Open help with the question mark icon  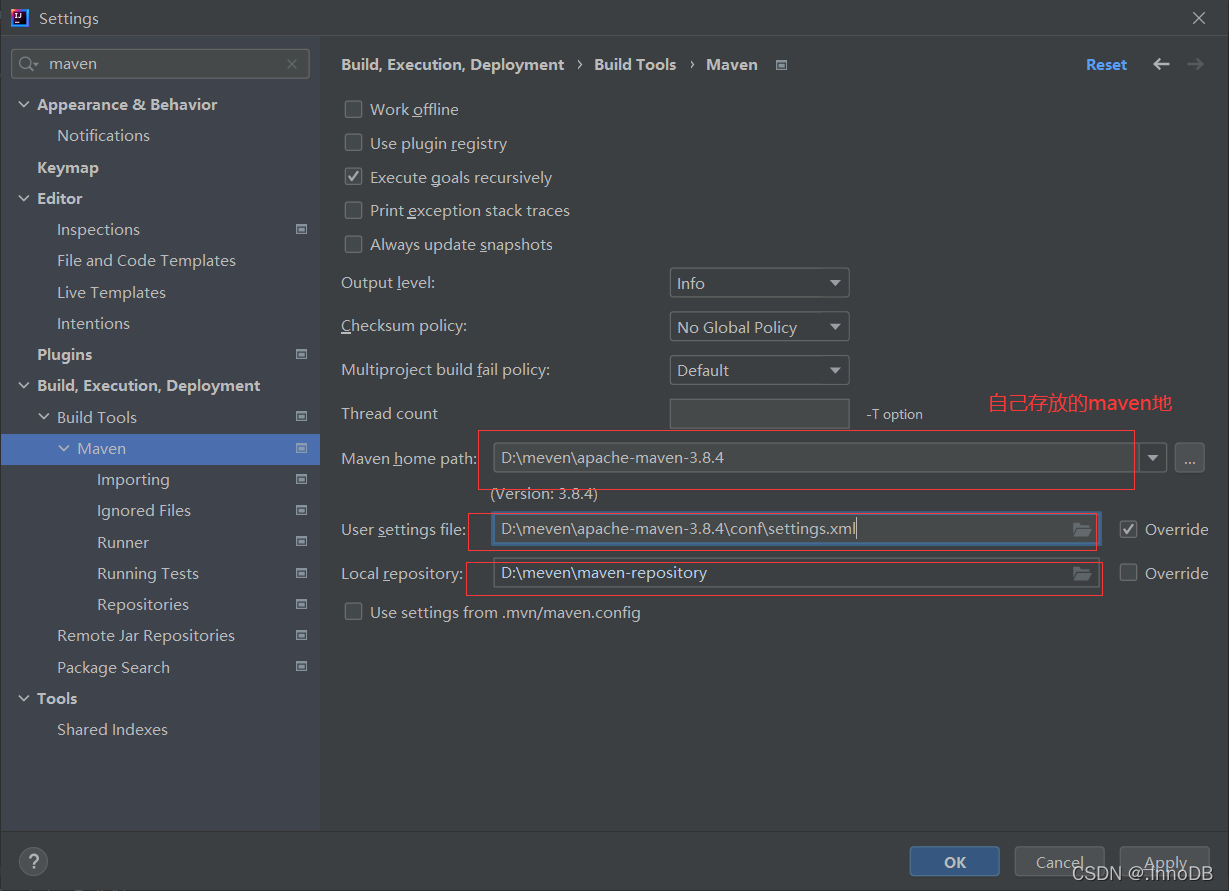tap(33, 861)
